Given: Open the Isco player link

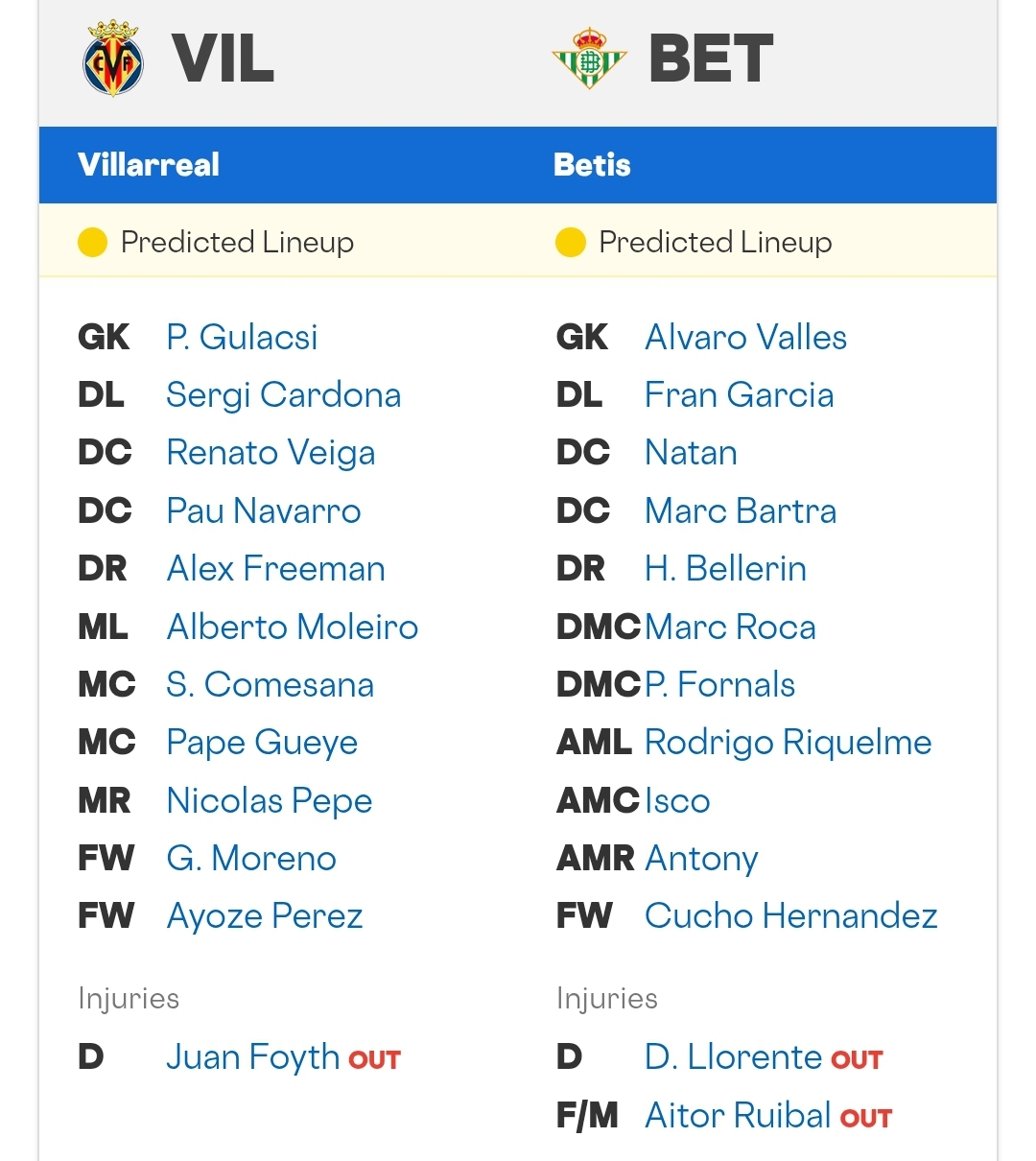Looking at the screenshot, I should [x=677, y=800].
